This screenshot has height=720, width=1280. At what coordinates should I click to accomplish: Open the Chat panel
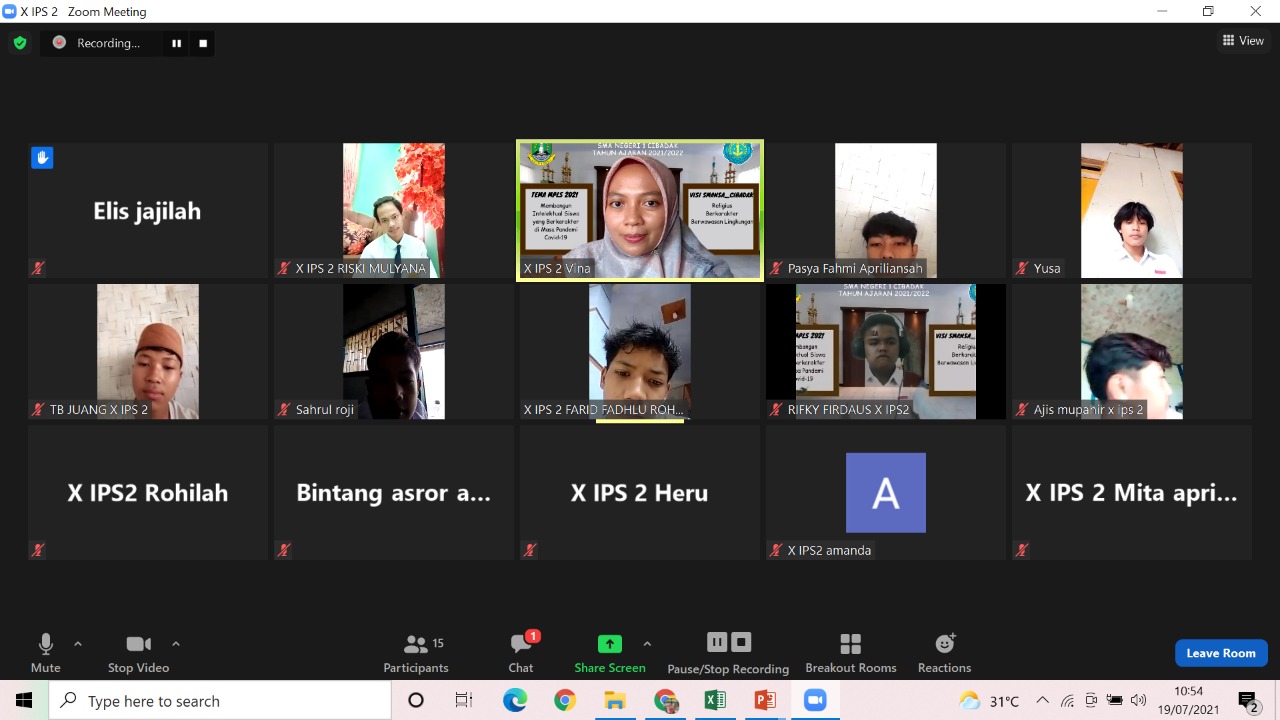click(520, 654)
